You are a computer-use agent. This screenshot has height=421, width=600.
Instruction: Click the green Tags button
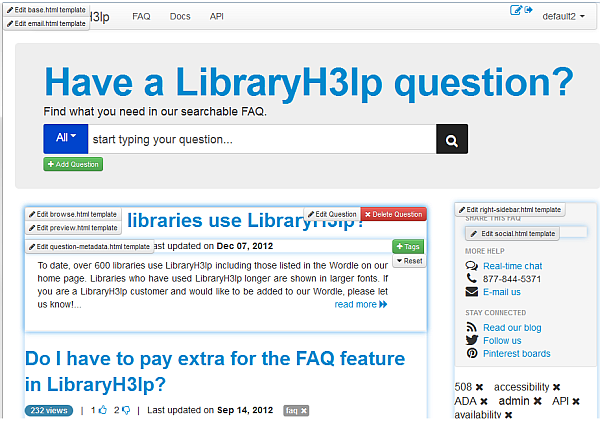click(408, 246)
